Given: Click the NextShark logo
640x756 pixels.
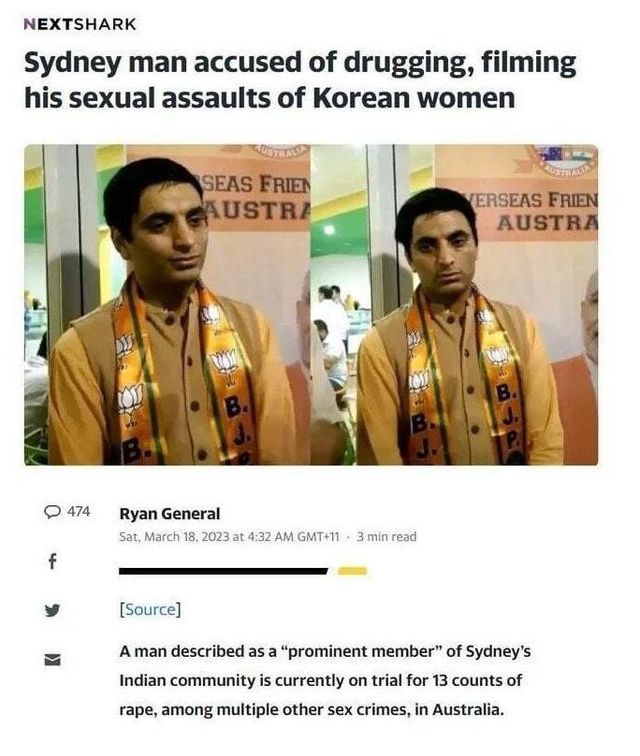Looking at the screenshot, I should coord(80,24).
